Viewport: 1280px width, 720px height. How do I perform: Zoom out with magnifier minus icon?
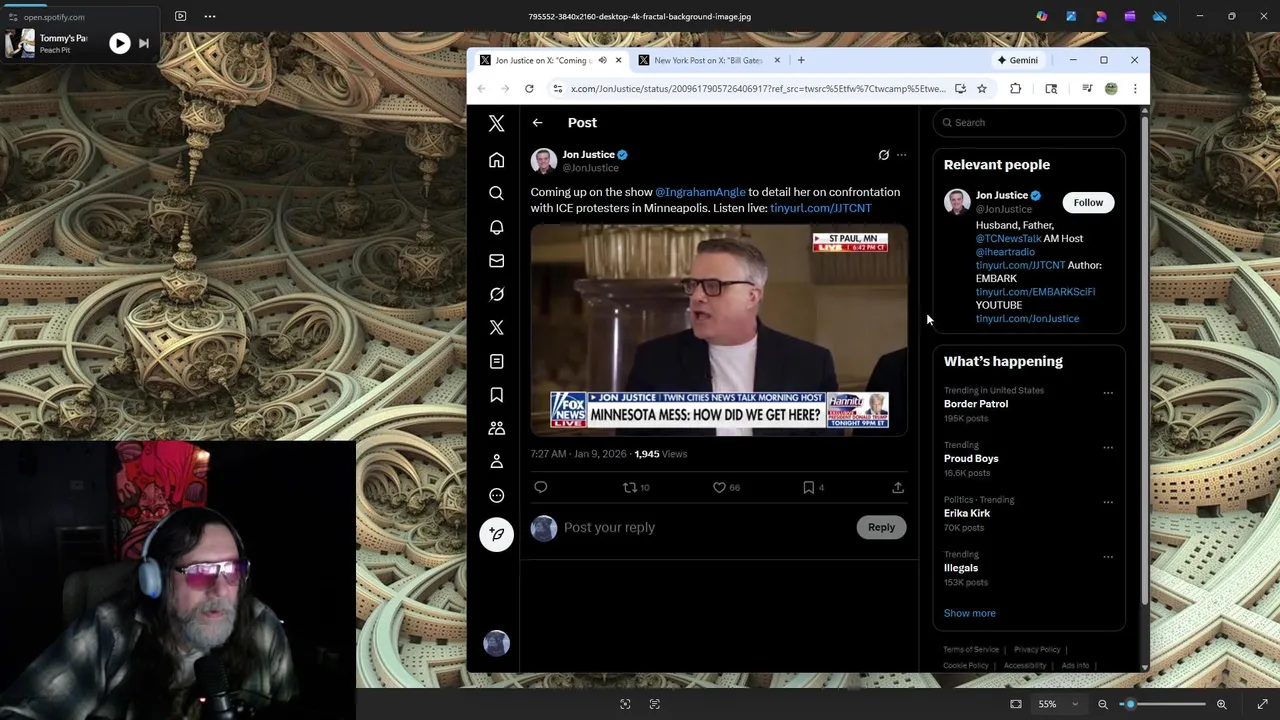pos(1103,704)
